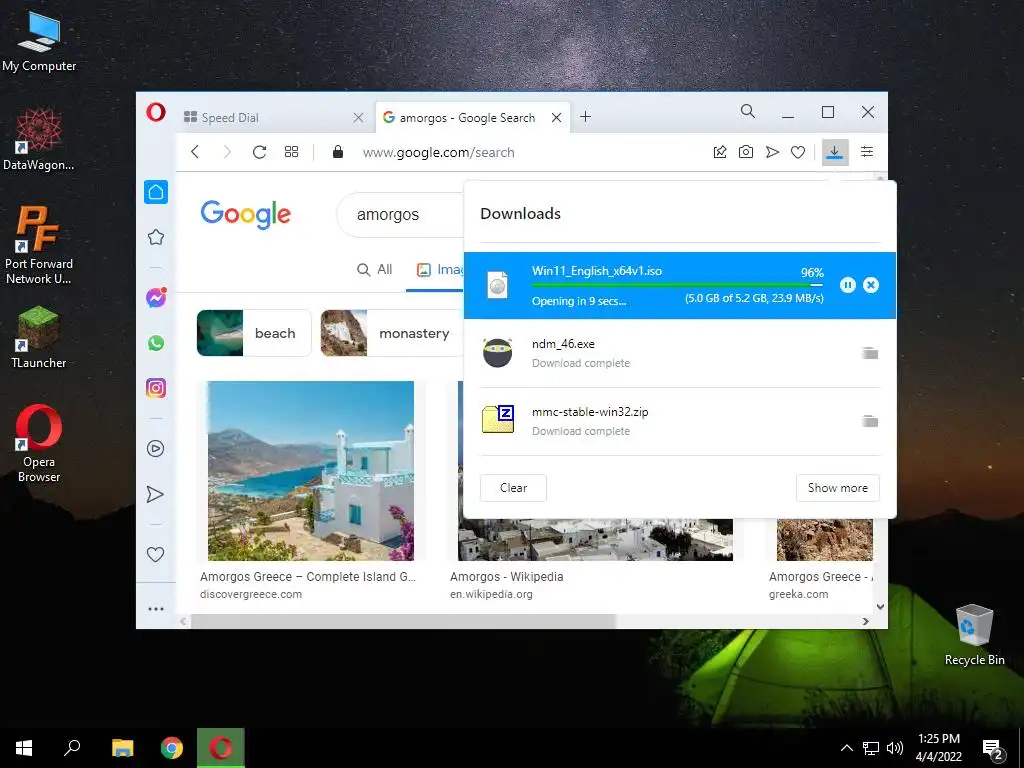Select the TLauncher desktop shortcut
Image resolution: width=1024 pixels, height=768 pixels.
39,338
